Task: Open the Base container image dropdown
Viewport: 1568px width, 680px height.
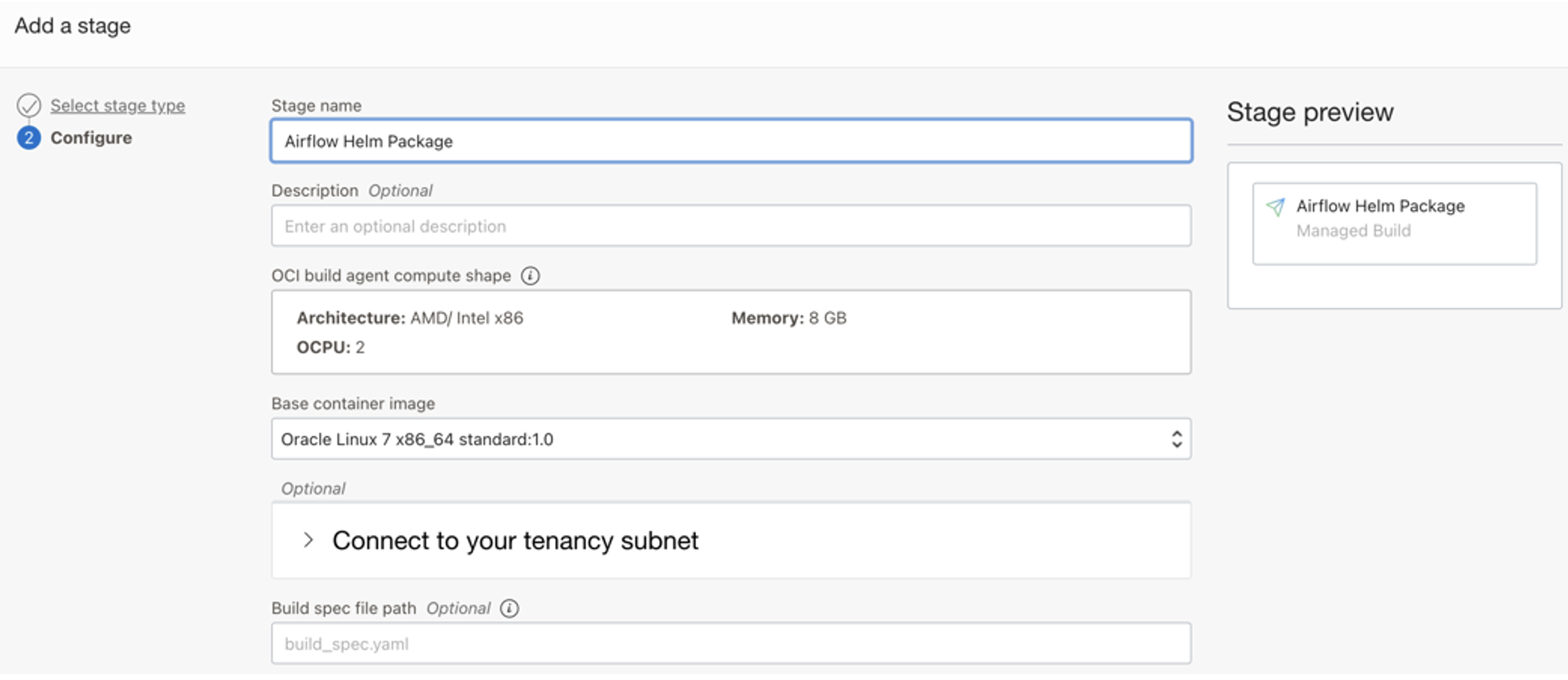Action: pos(730,439)
